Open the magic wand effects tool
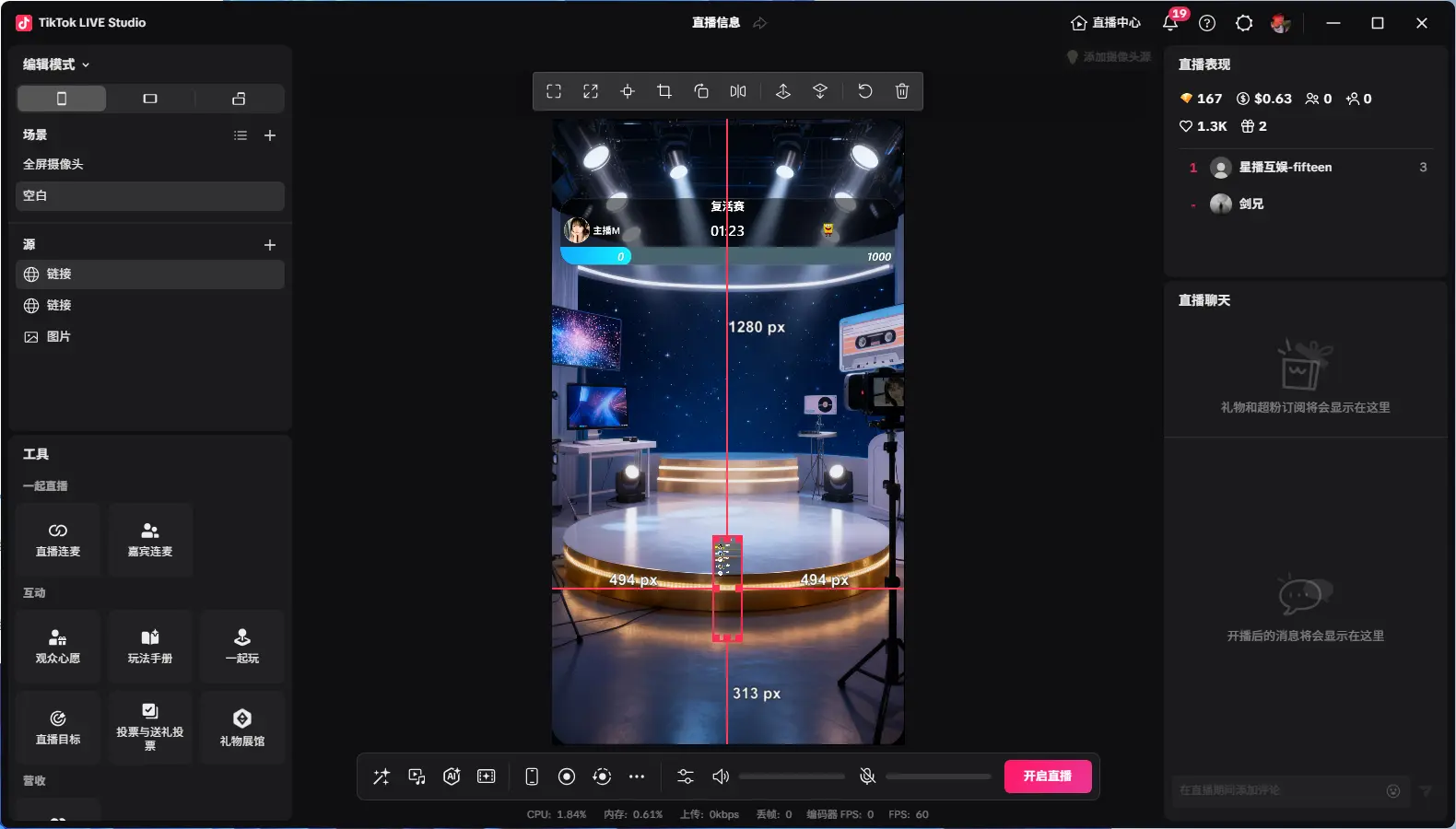 pos(381,776)
